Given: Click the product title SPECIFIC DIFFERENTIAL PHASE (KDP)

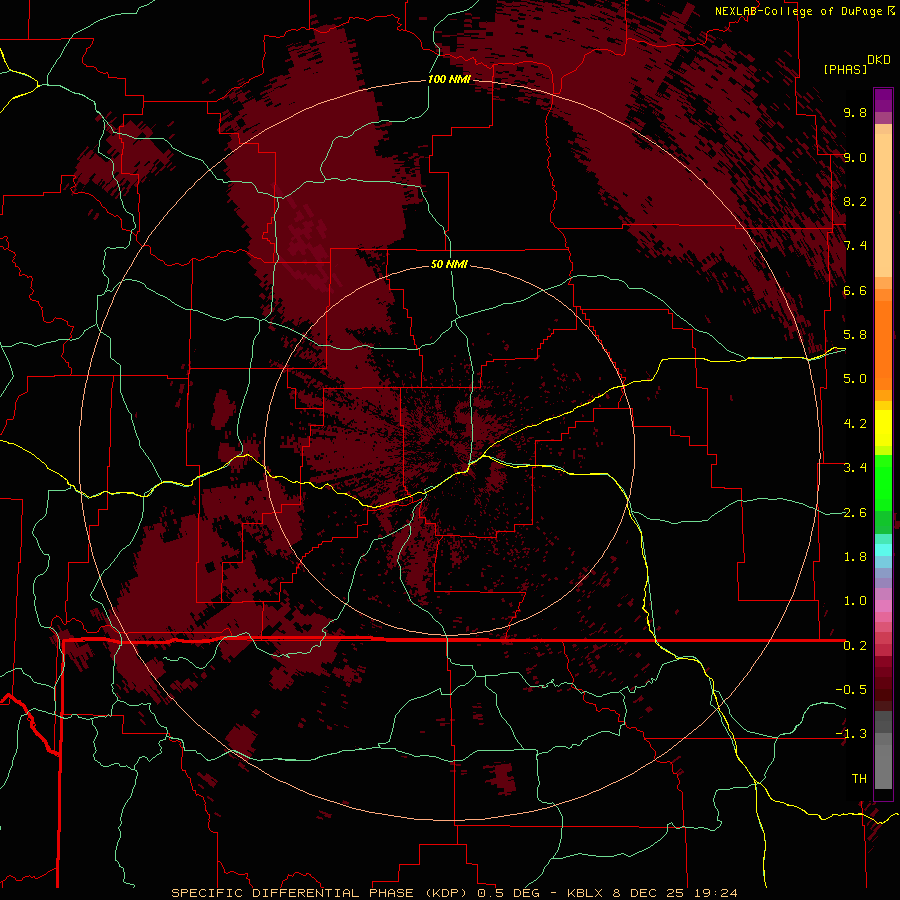Looking at the screenshot, I should click(321, 893).
